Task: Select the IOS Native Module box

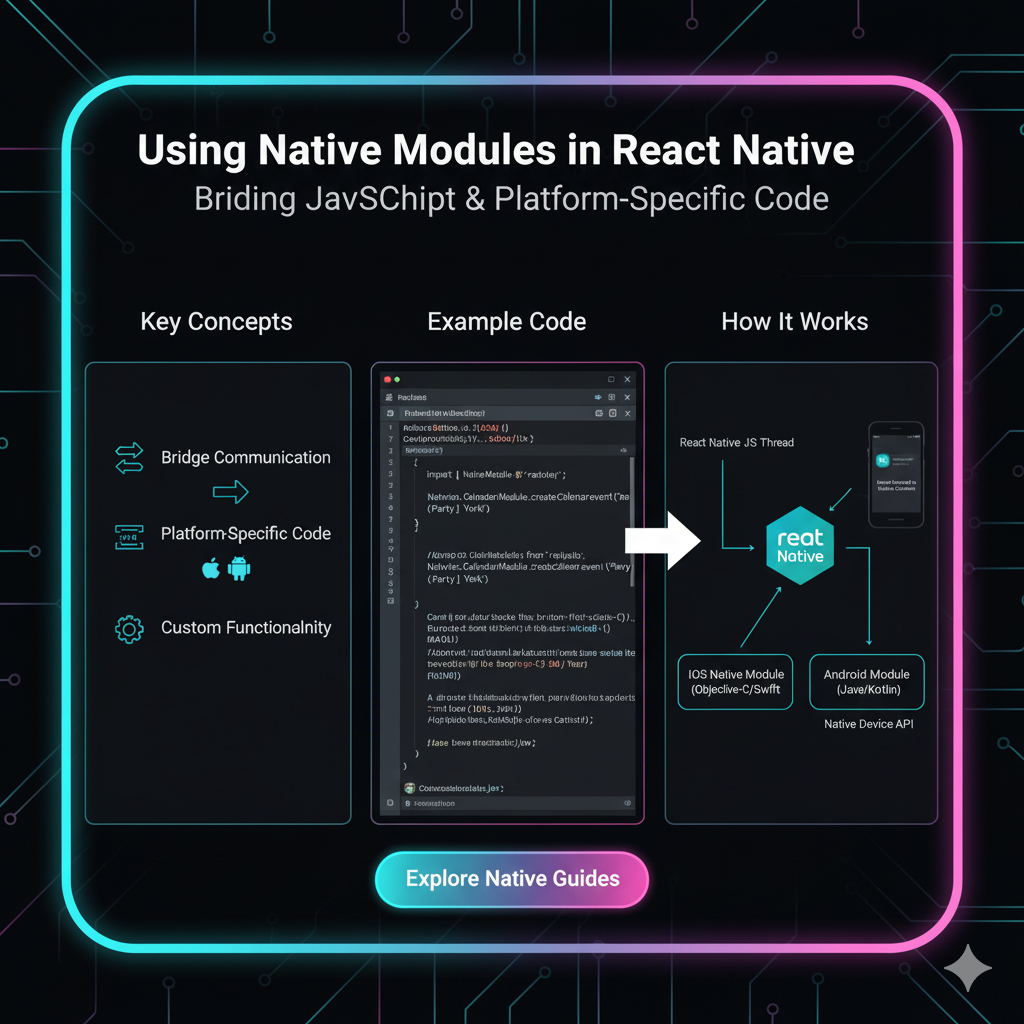Action: click(735, 681)
